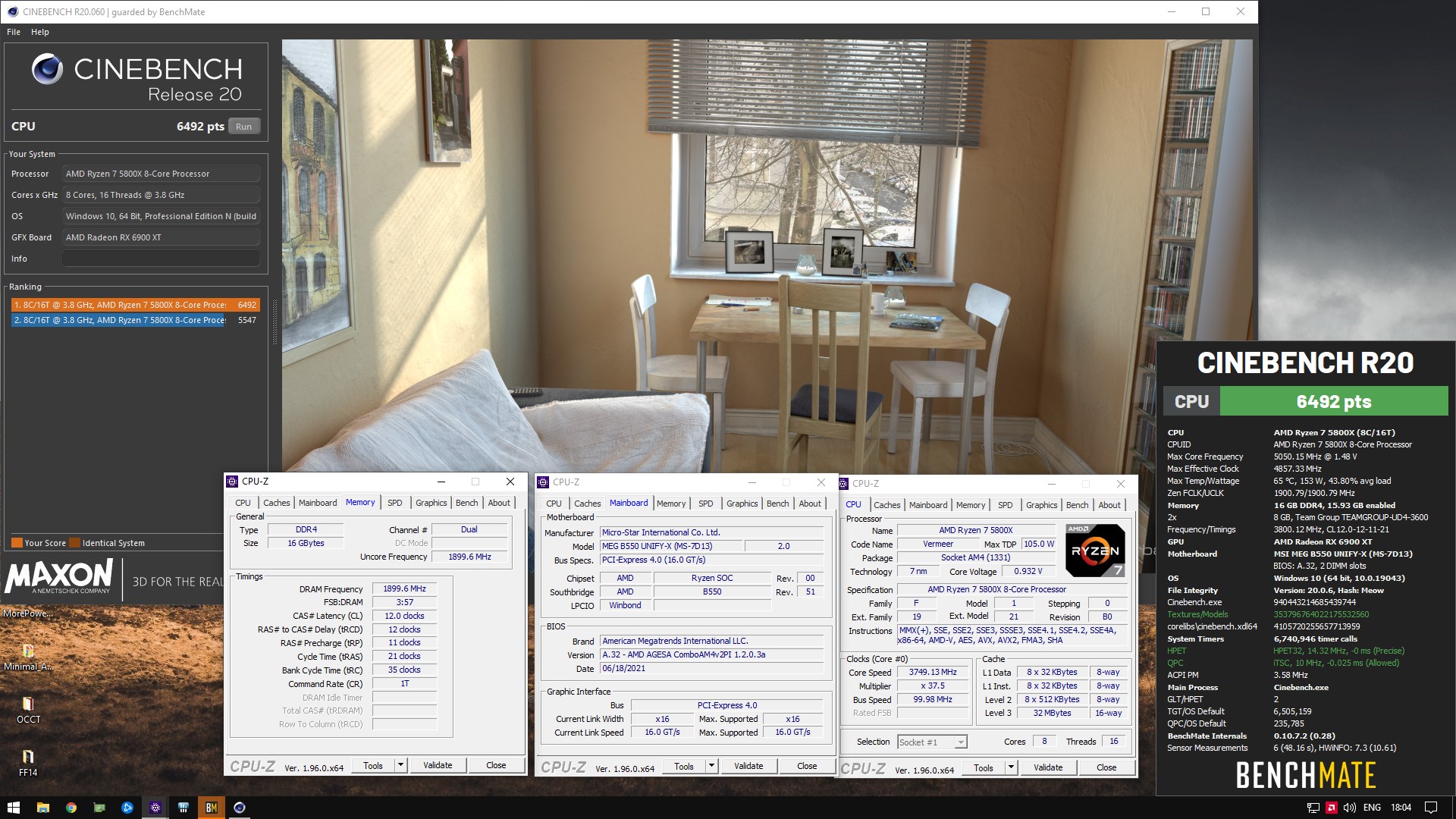Click Validate in CPU-Z Memory window
Viewport: 1456px width, 819px height.
click(438, 765)
